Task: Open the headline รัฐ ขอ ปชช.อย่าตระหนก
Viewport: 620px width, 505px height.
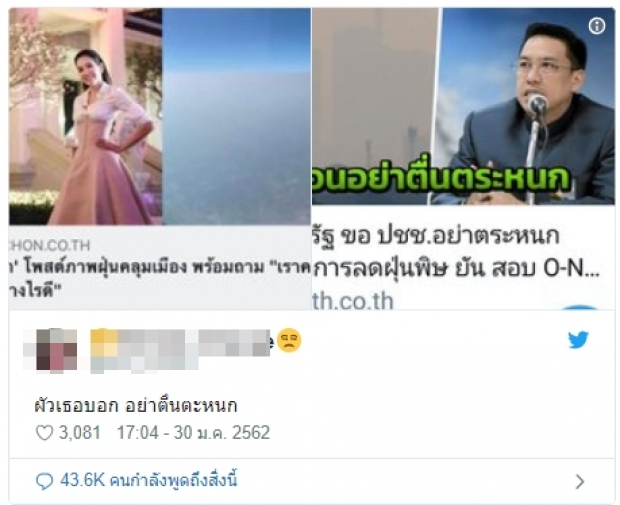Action: [436, 236]
